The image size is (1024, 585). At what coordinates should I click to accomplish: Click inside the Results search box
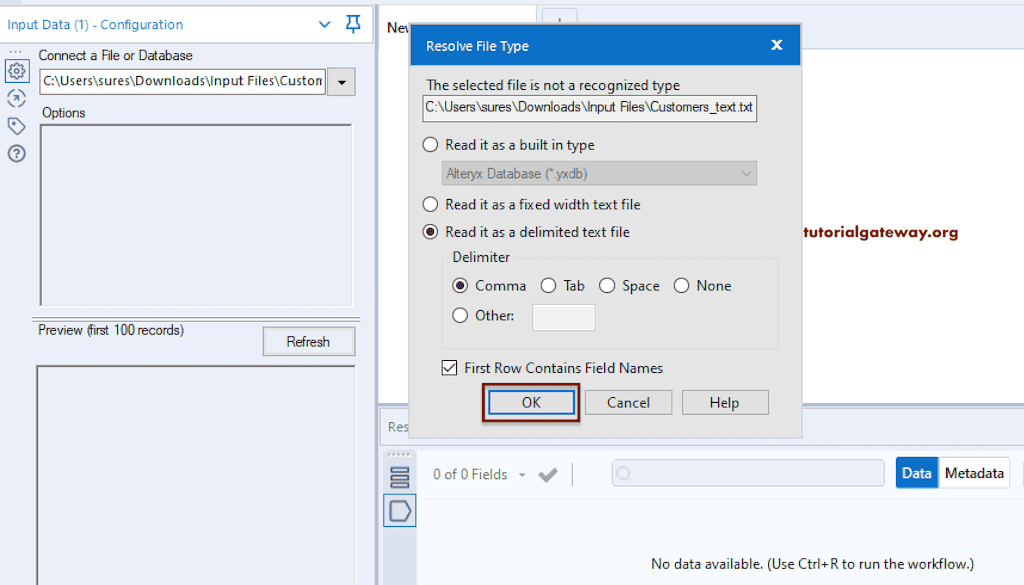[747, 473]
